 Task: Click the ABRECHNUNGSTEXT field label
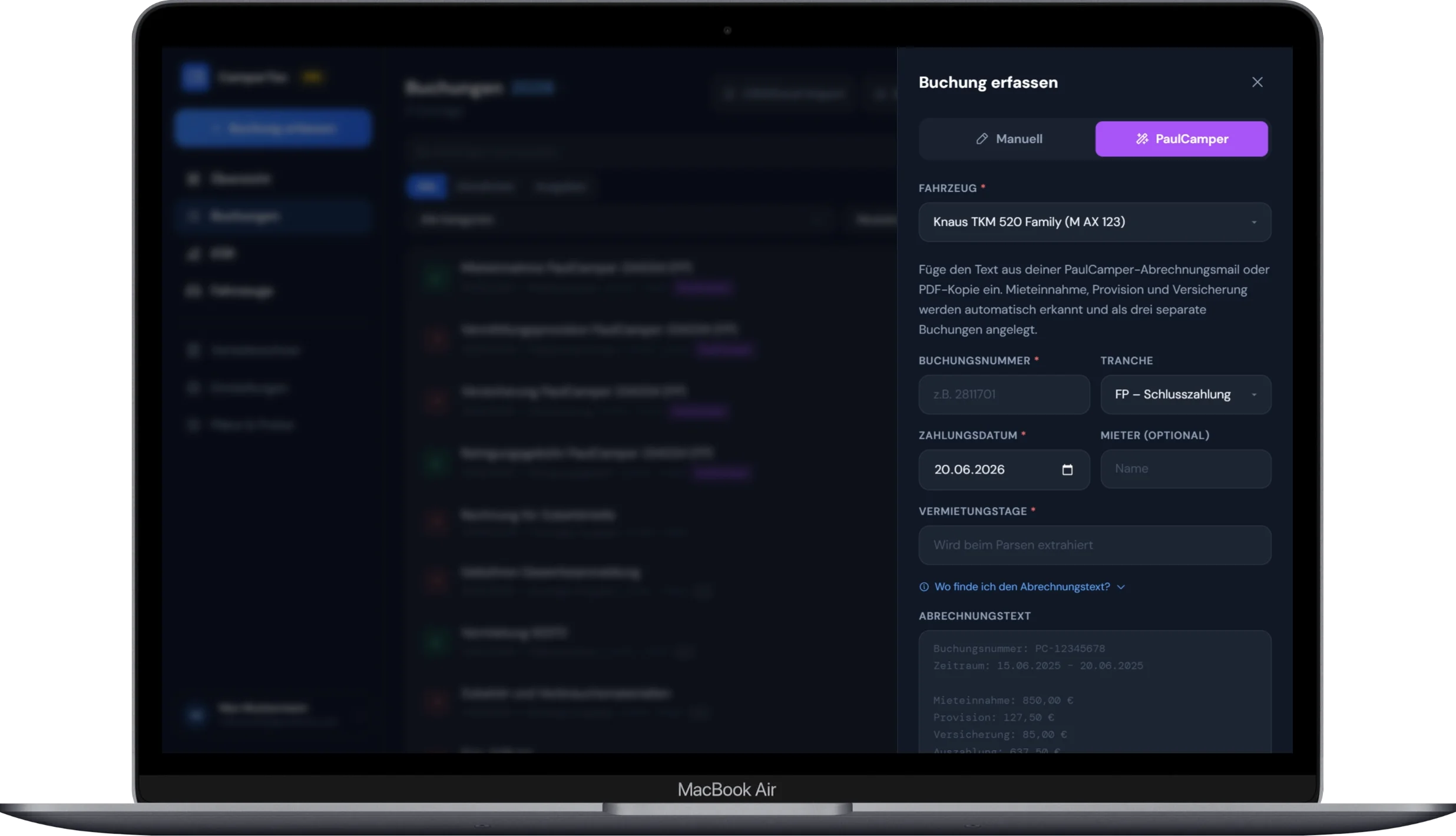pyautogui.click(x=974, y=616)
